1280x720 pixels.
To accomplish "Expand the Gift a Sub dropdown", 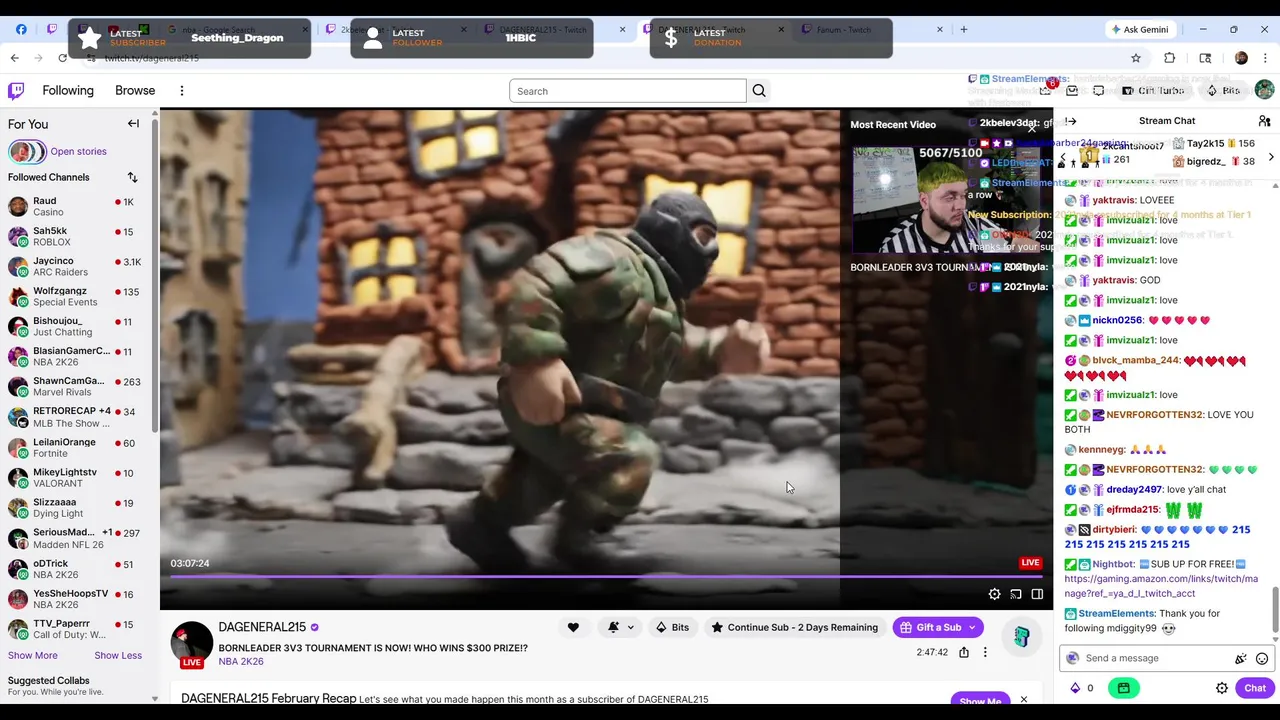I will click(x=971, y=627).
